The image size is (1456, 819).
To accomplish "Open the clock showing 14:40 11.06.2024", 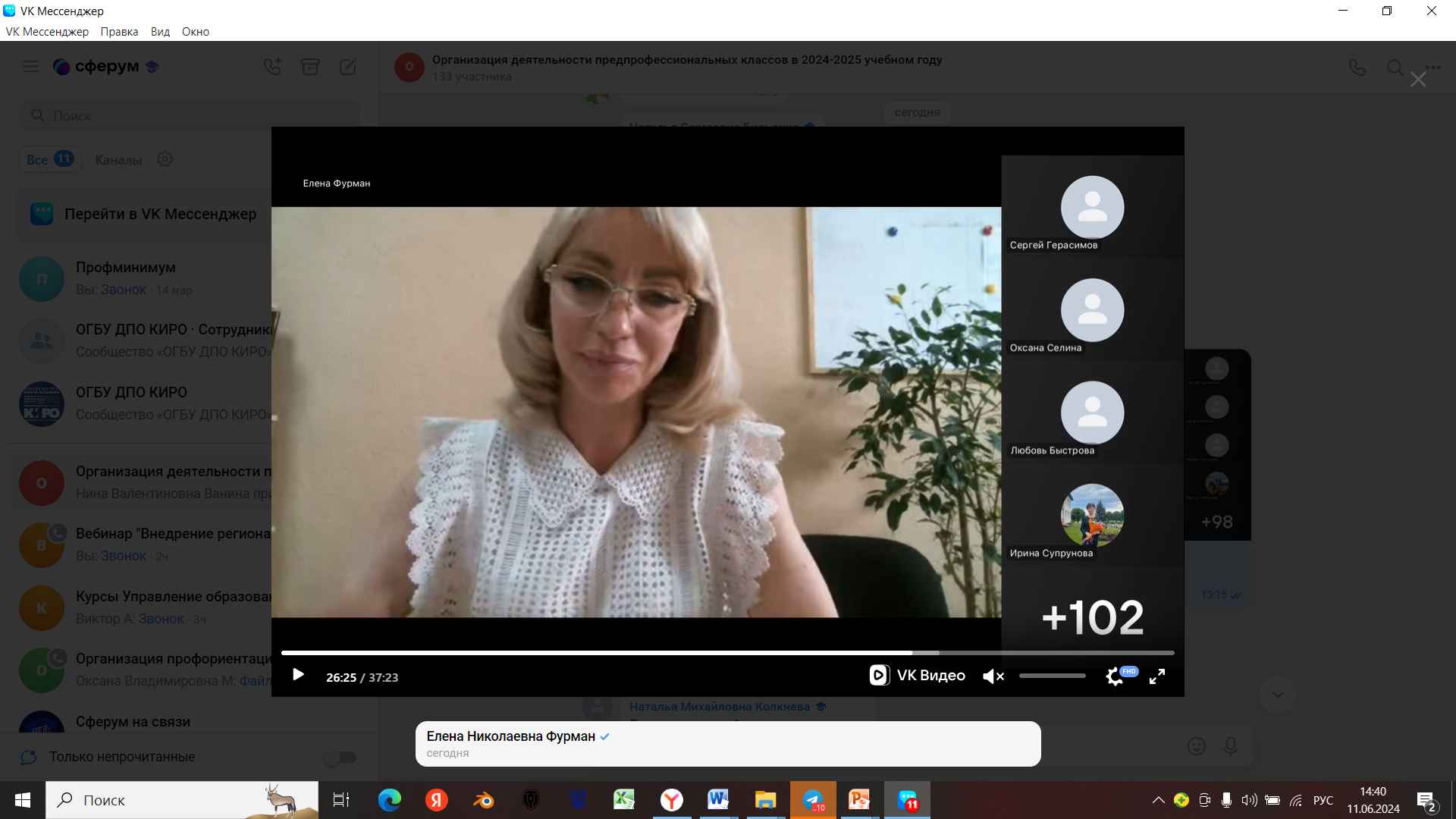I will [1373, 800].
